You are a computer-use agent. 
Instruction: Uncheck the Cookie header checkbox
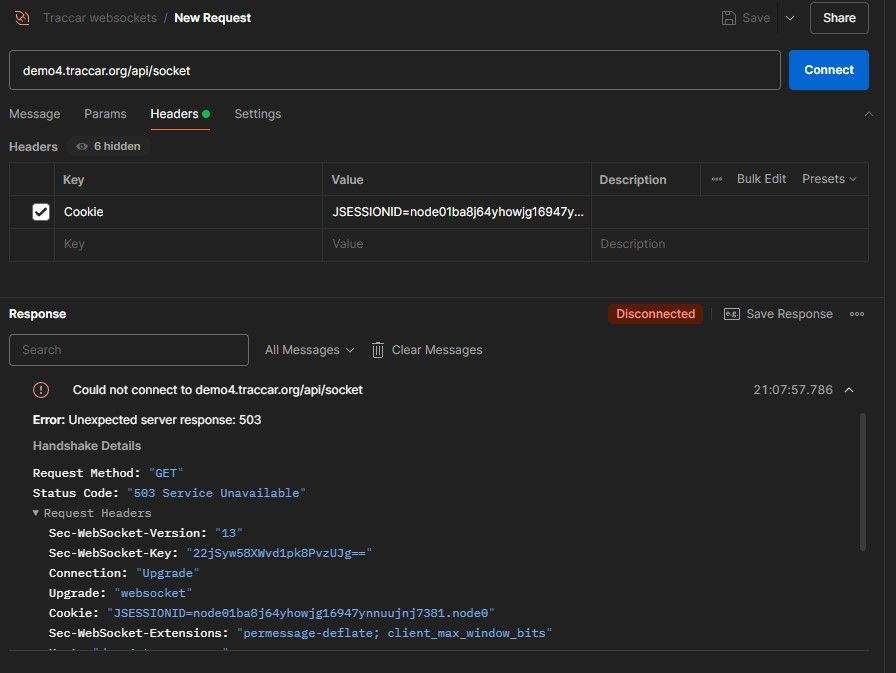coord(41,212)
